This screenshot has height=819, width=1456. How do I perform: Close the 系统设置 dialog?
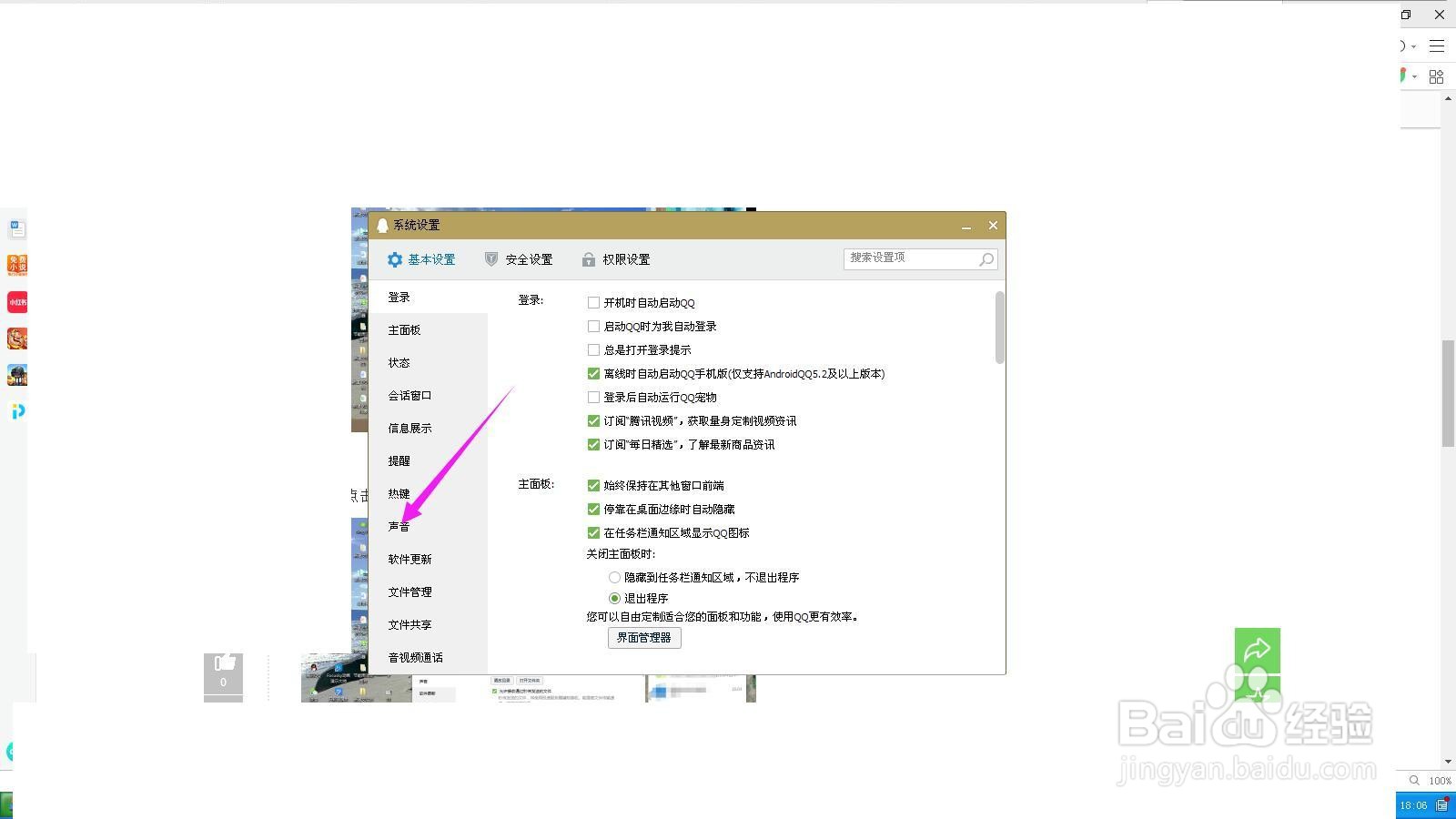pos(993,226)
